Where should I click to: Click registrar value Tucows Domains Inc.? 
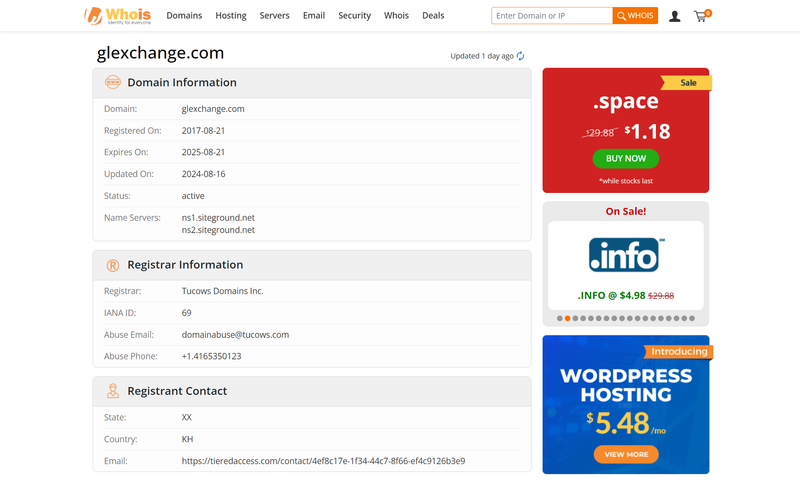click(222, 291)
